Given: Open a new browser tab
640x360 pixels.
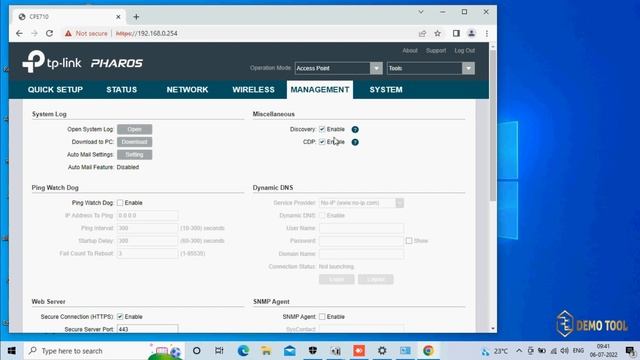Looking at the screenshot, I should [x=136, y=17].
